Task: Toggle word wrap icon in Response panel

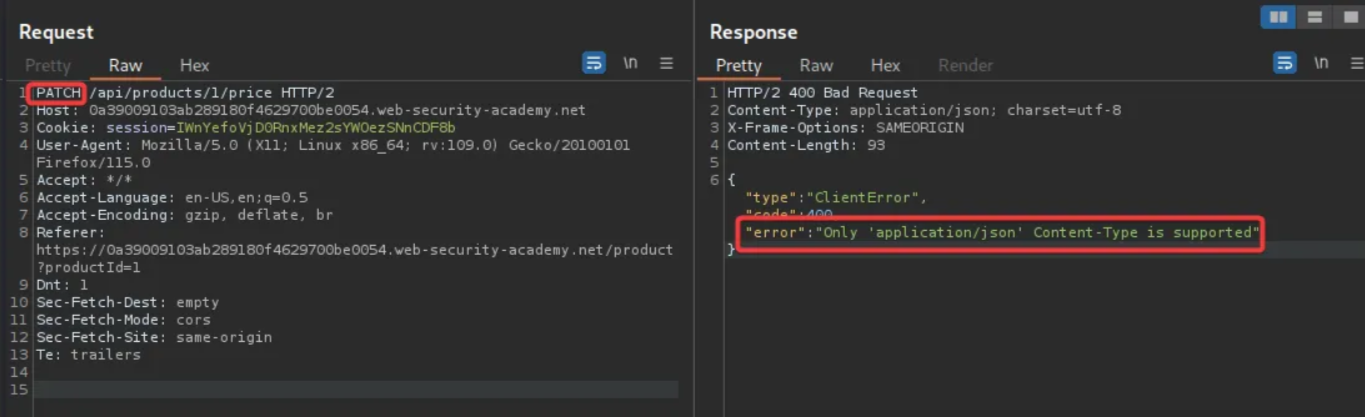Action: coord(1285,63)
